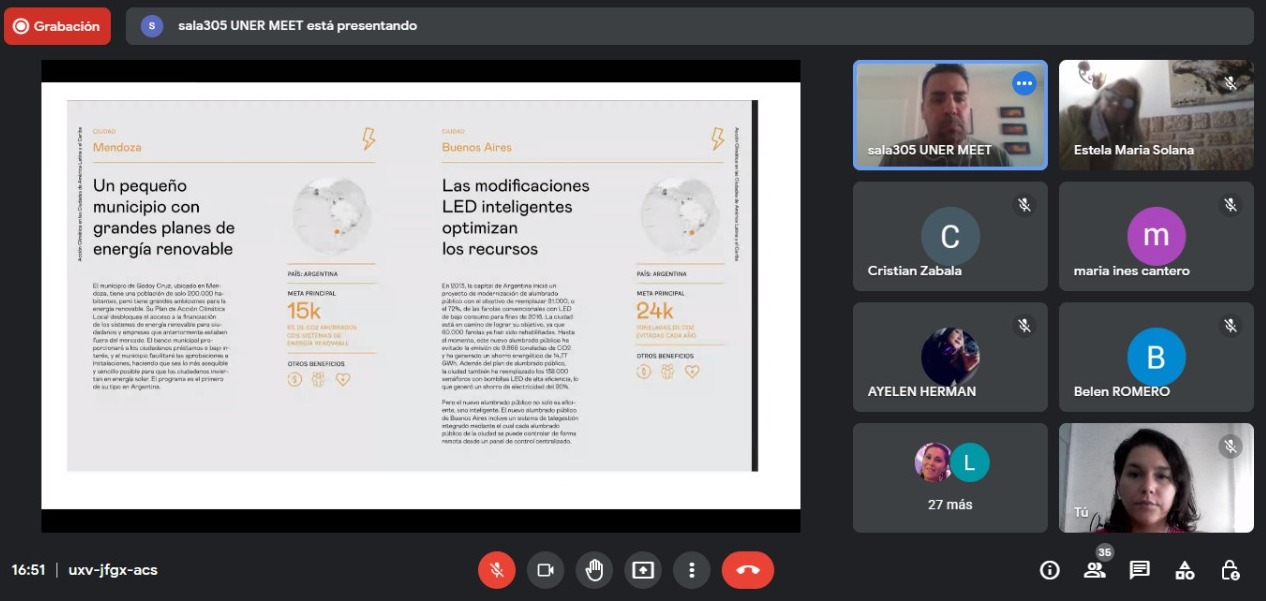Open the present screen button
The image size is (1266, 601).
pos(643,570)
